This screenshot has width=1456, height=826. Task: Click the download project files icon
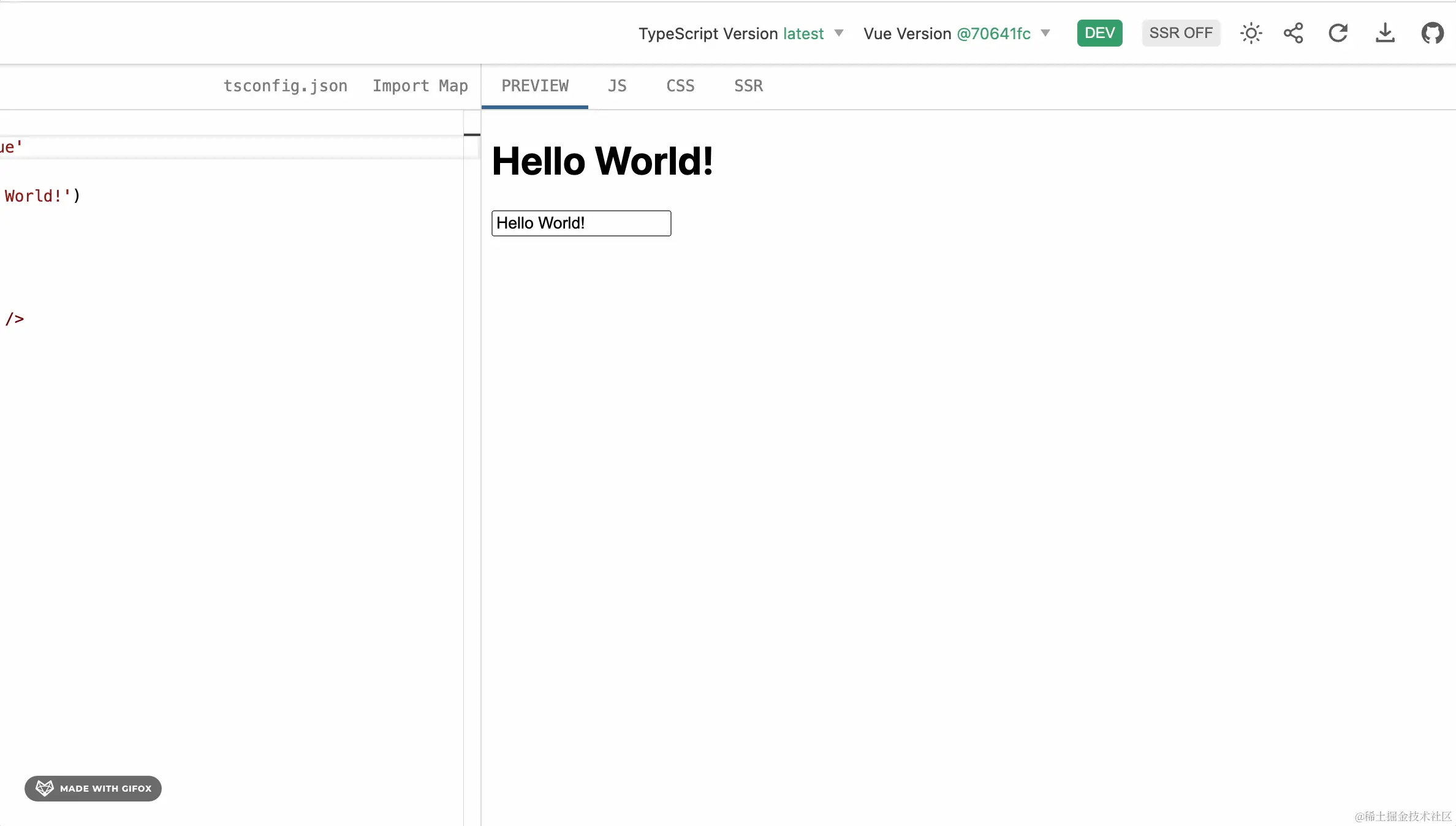coord(1385,33)
